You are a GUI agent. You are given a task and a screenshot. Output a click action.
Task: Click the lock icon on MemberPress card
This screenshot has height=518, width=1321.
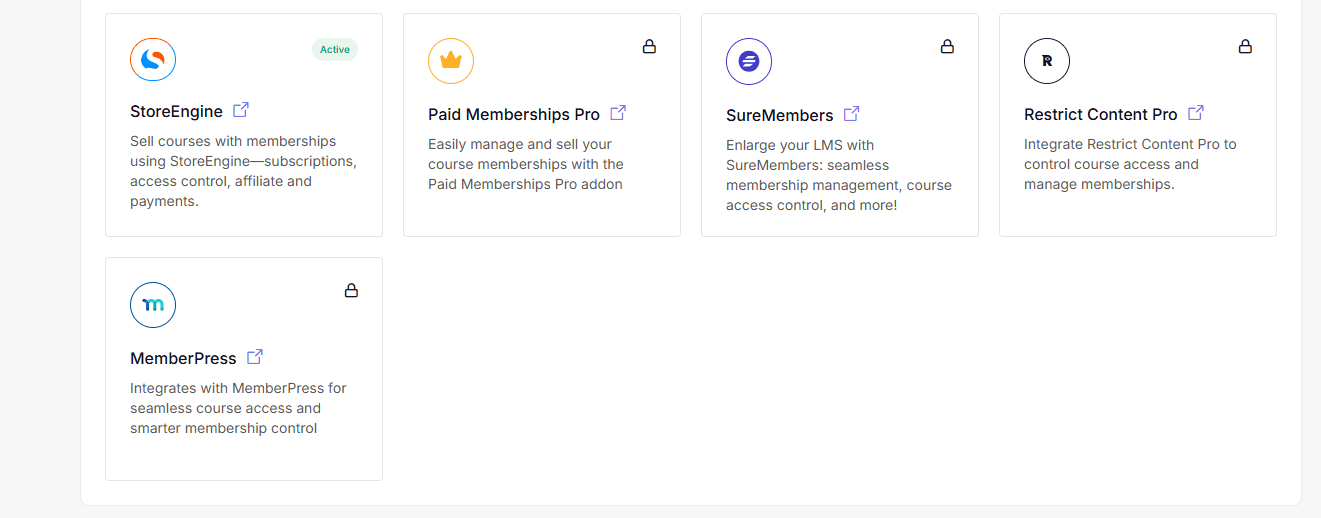pyautogui.click(x=351, y=290)
